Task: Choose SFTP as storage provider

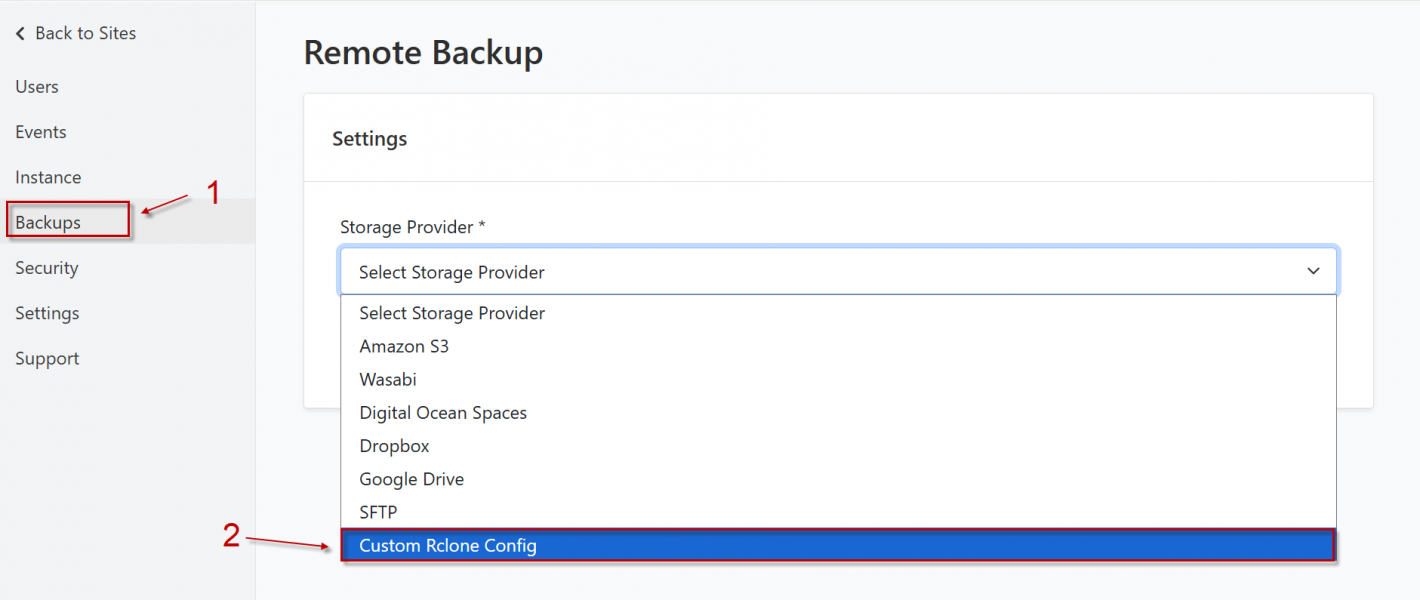Action: click(x=838, y=512)
